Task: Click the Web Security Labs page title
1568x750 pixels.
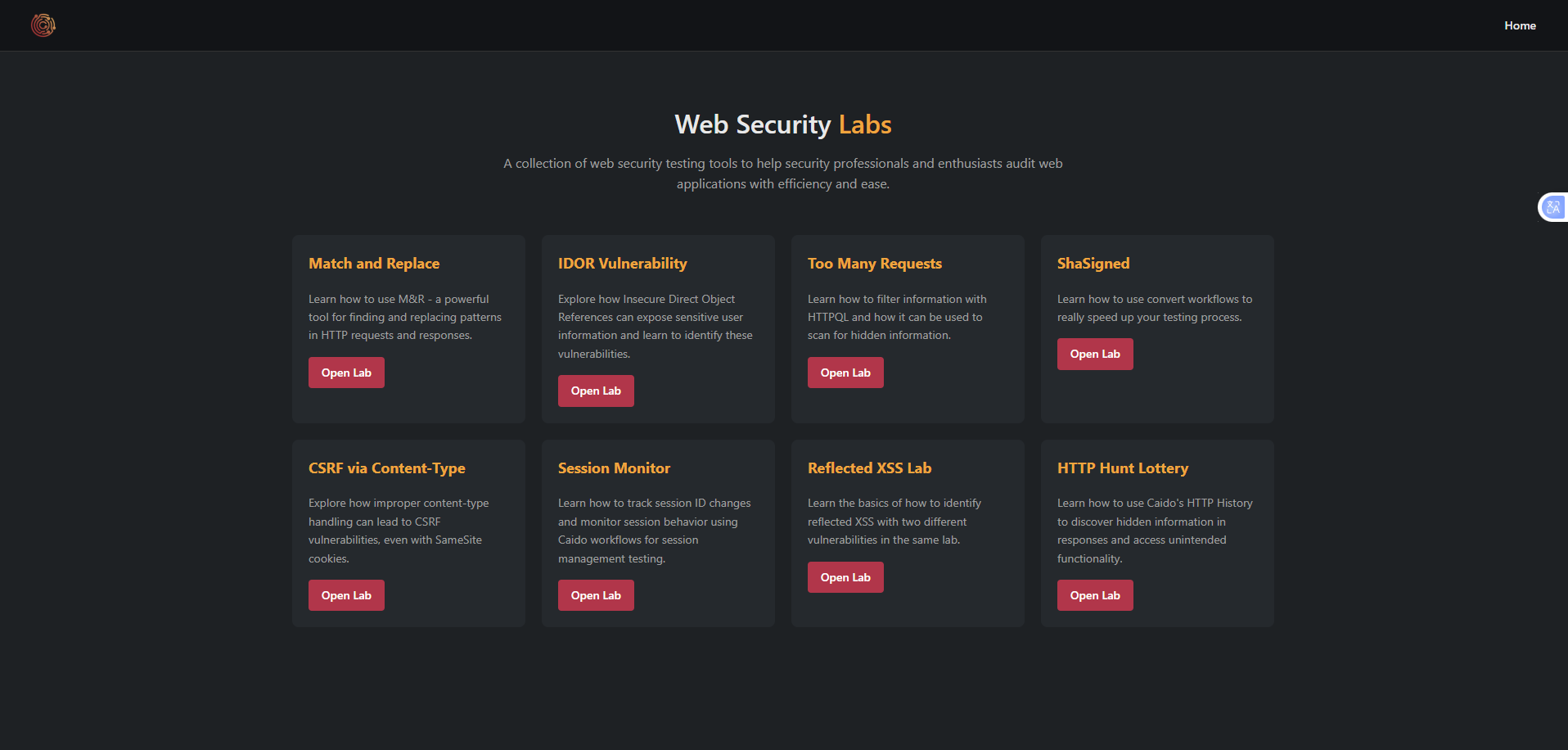Action: click(x=782, y=124)
